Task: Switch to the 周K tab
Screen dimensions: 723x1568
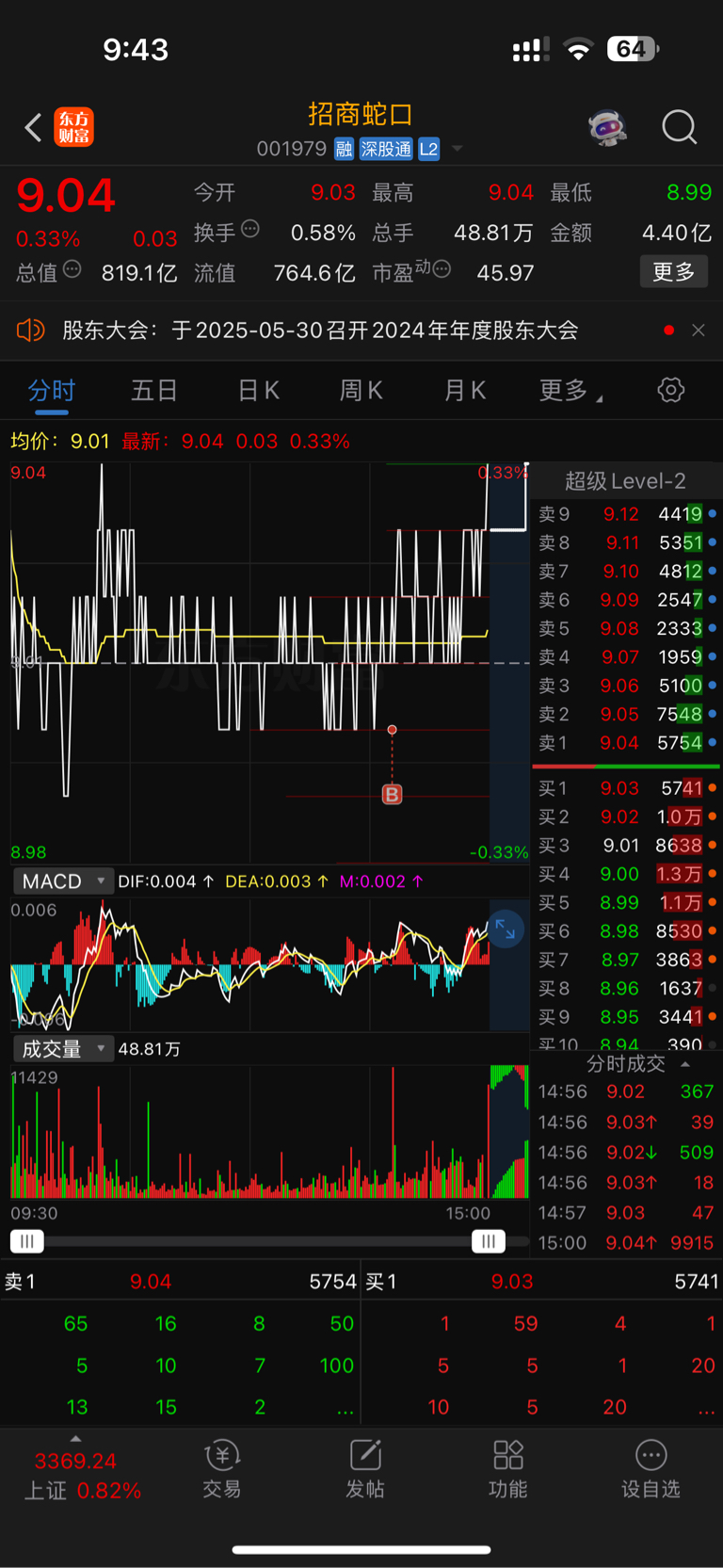Action: 361,391
